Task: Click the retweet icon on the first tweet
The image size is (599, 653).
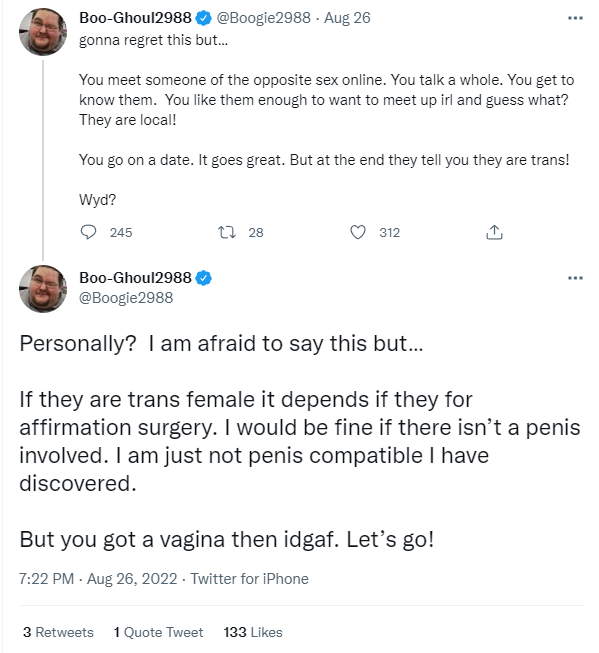Action: (227, 232)
